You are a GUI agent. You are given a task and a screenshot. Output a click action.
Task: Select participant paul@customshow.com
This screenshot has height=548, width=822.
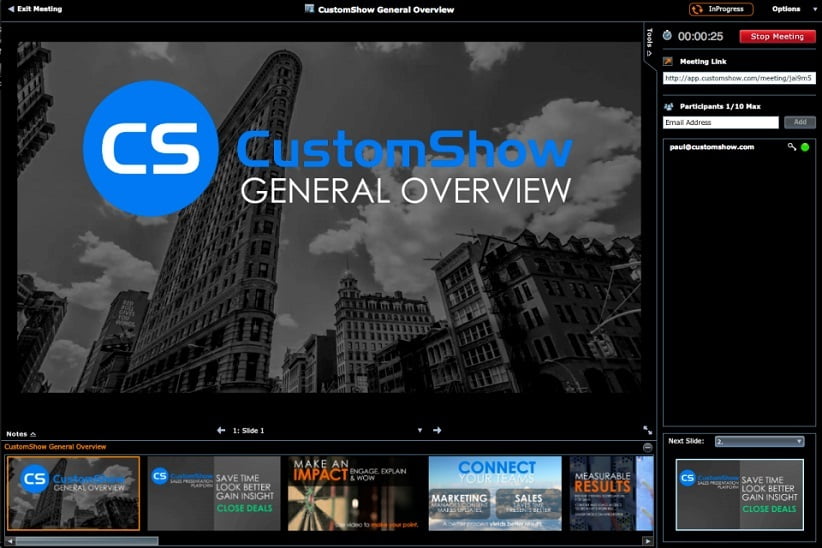[x=711, y=147]
